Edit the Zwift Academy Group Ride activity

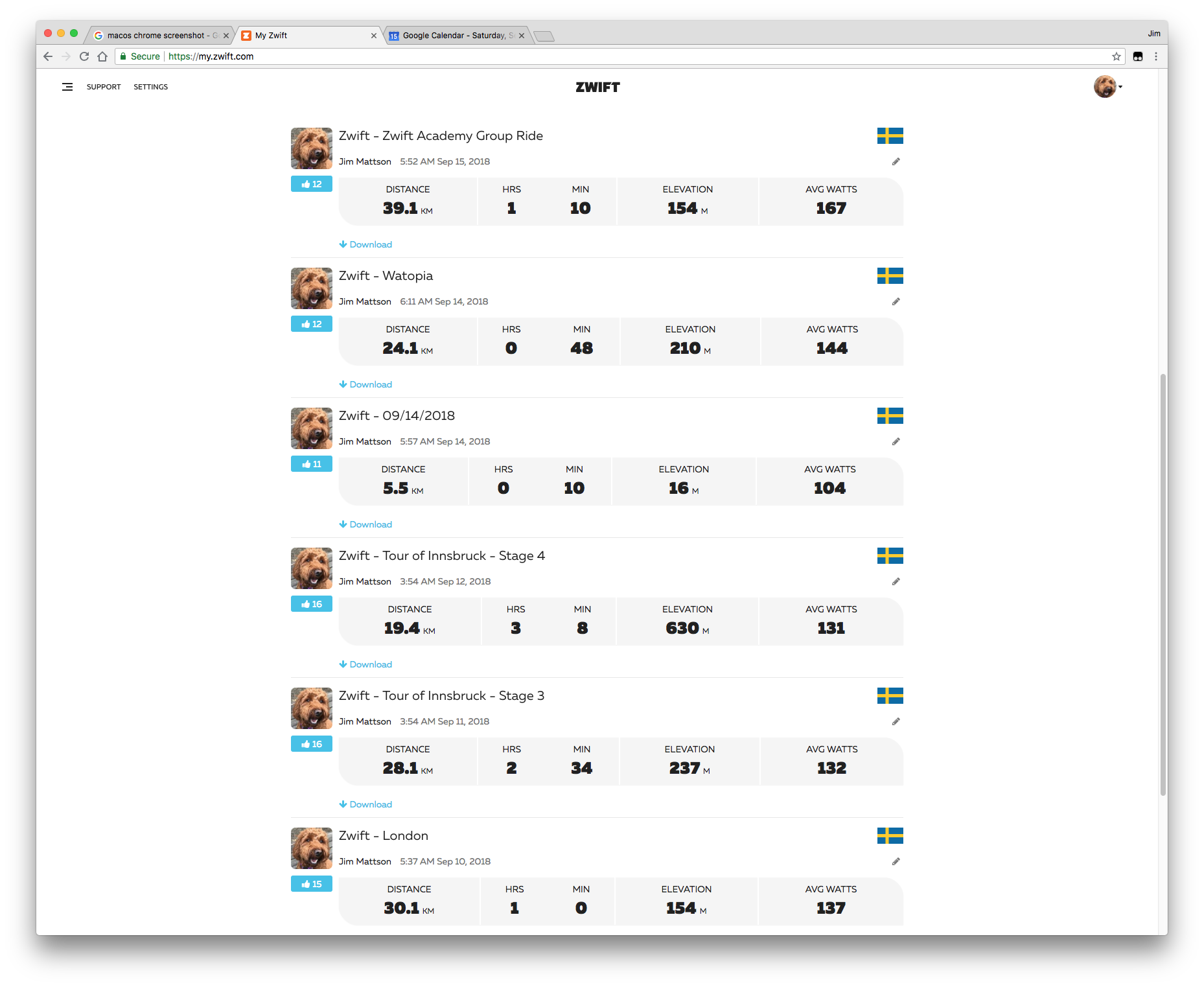pos(896,161)
